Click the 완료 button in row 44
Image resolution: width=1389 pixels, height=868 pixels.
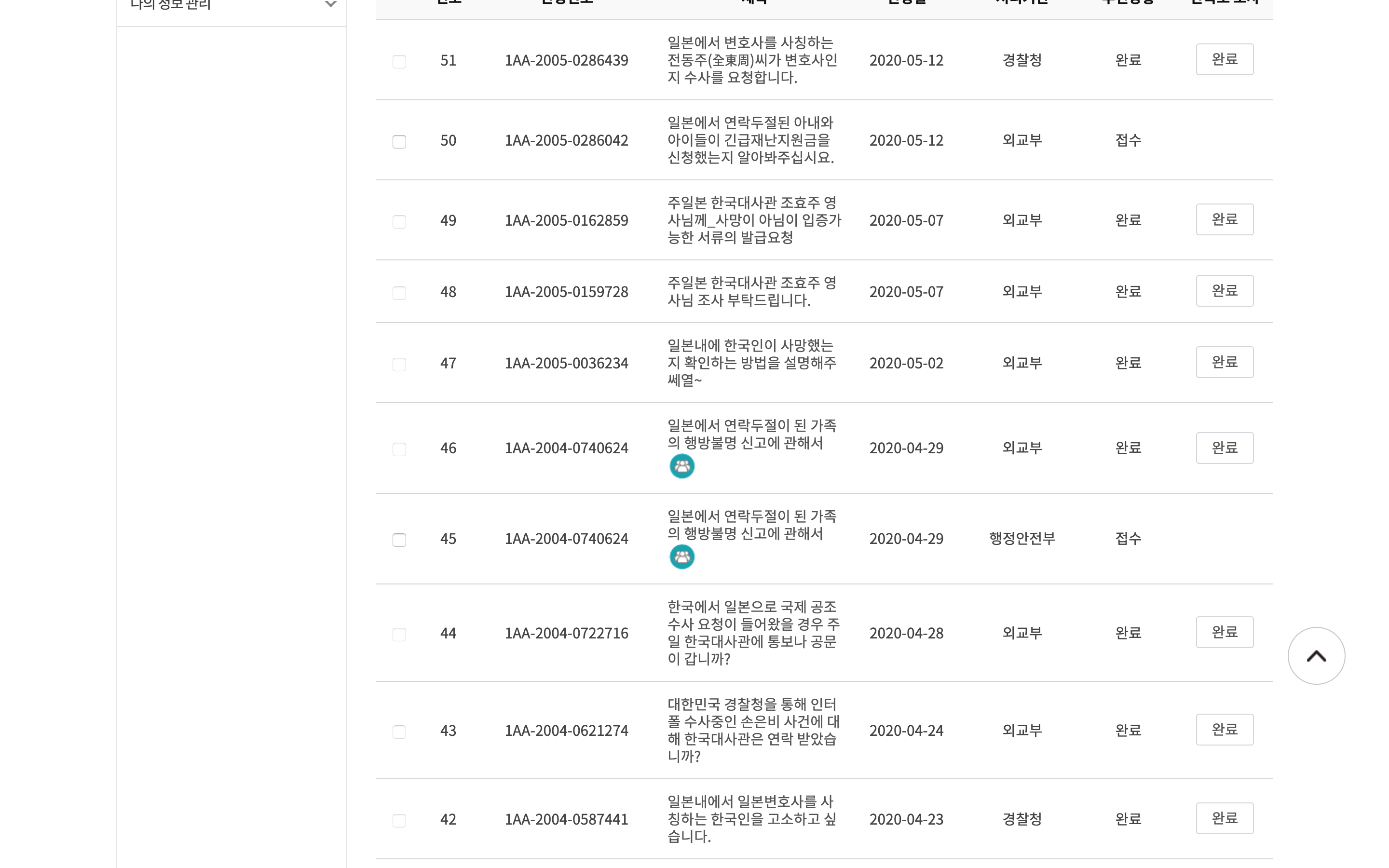pyautogui.click(x=1224, y=632)
